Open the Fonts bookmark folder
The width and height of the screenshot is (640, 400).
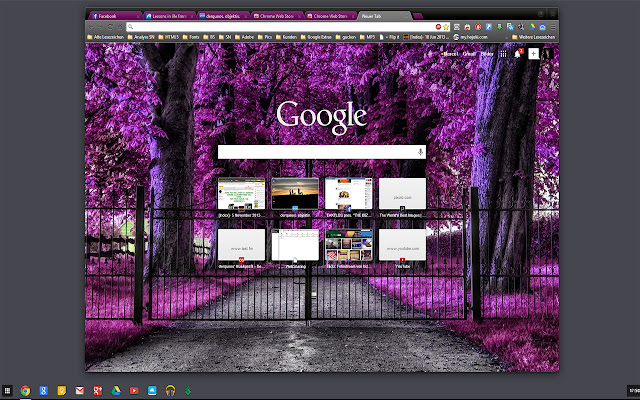point(191,37)
